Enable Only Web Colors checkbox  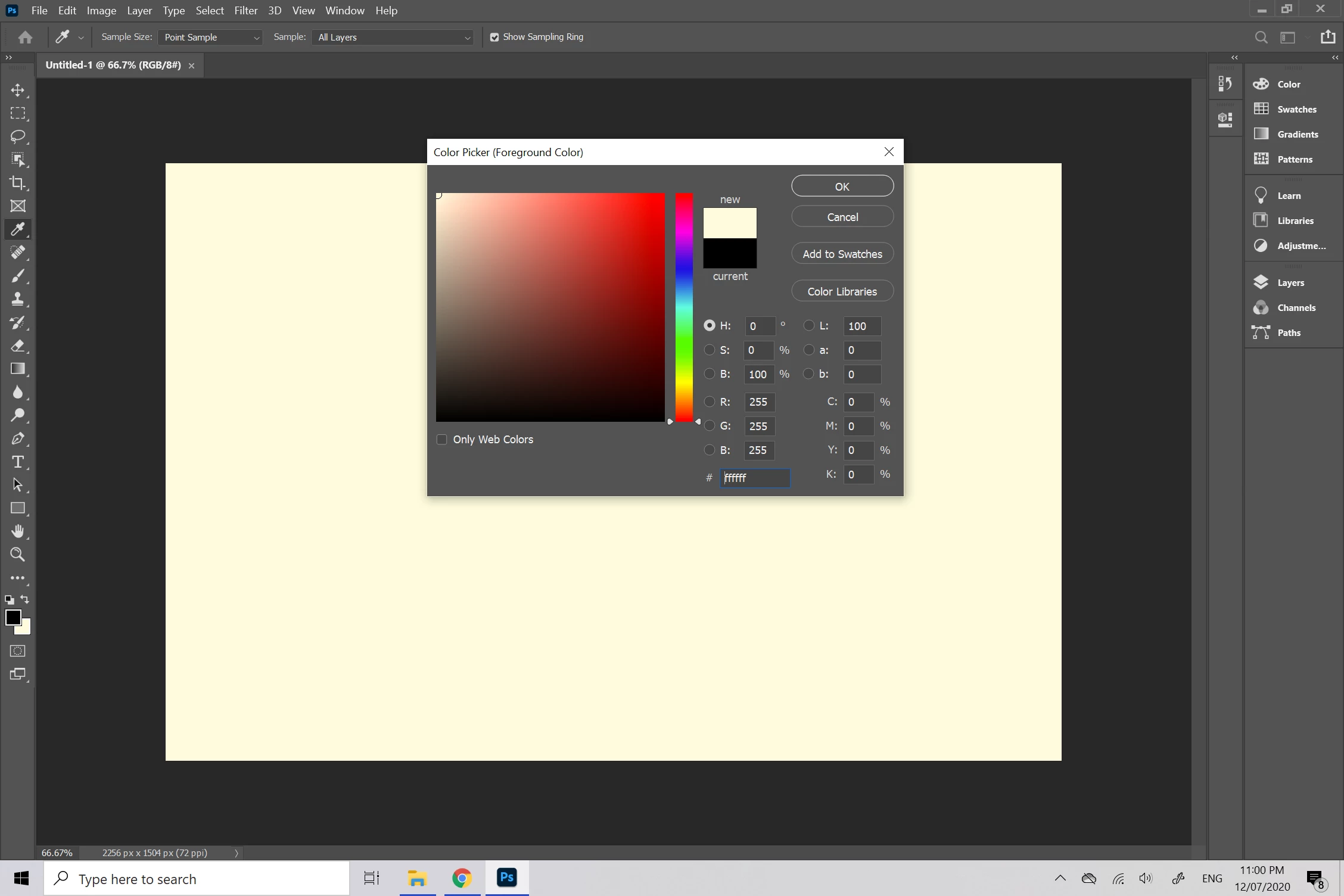click(x=441, y=440)
